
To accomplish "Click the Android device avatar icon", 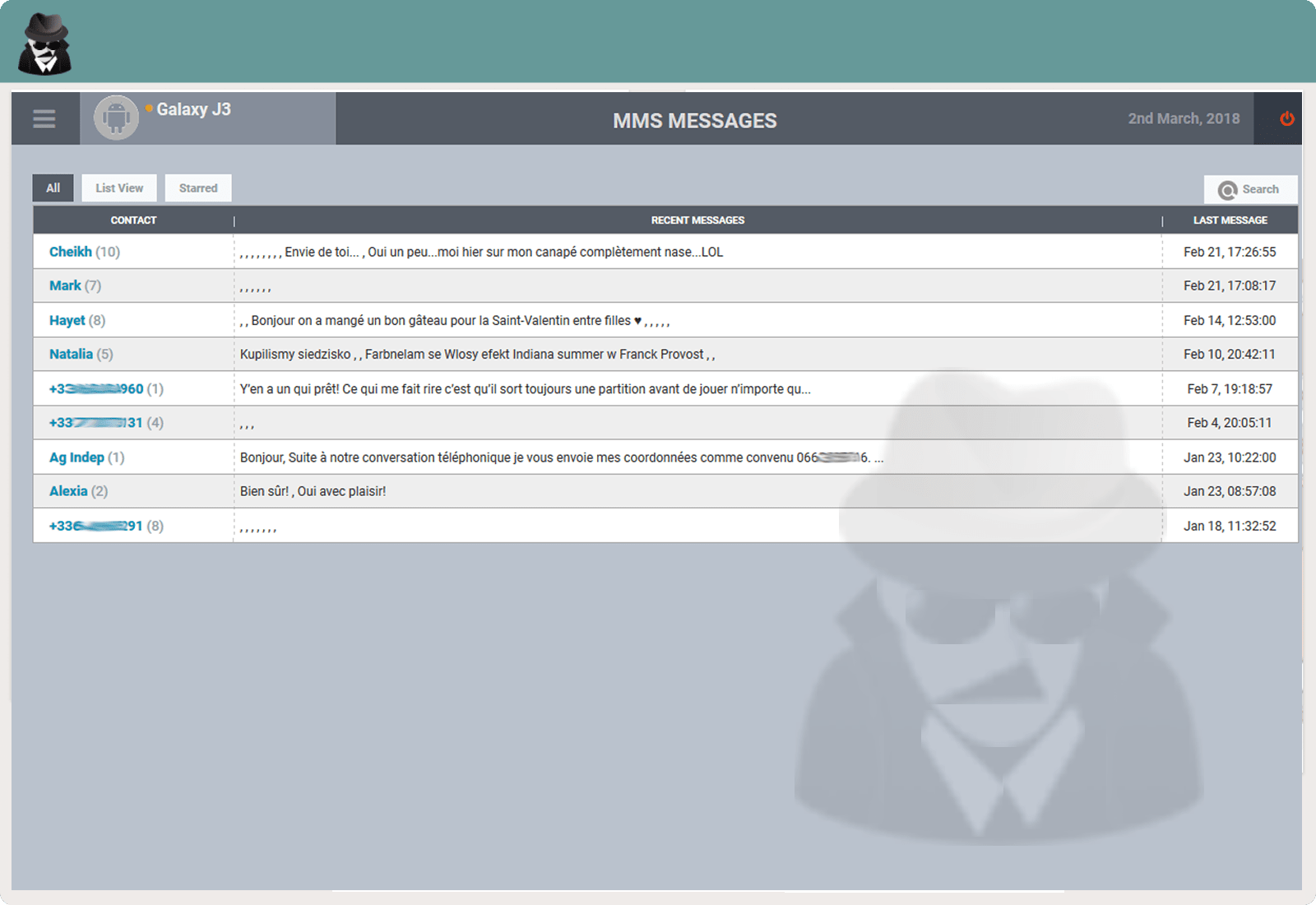I will pyautogui.click(x=116, y=118).
